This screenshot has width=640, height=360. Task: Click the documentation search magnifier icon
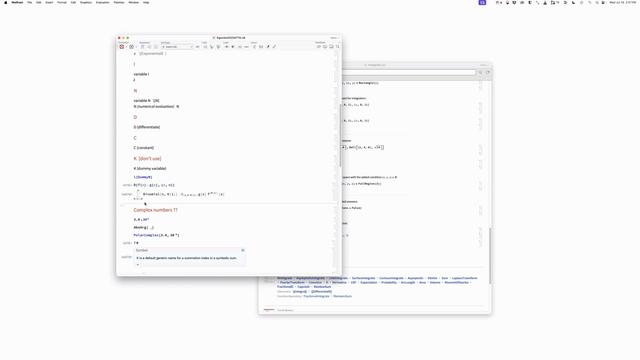(480, 73)
